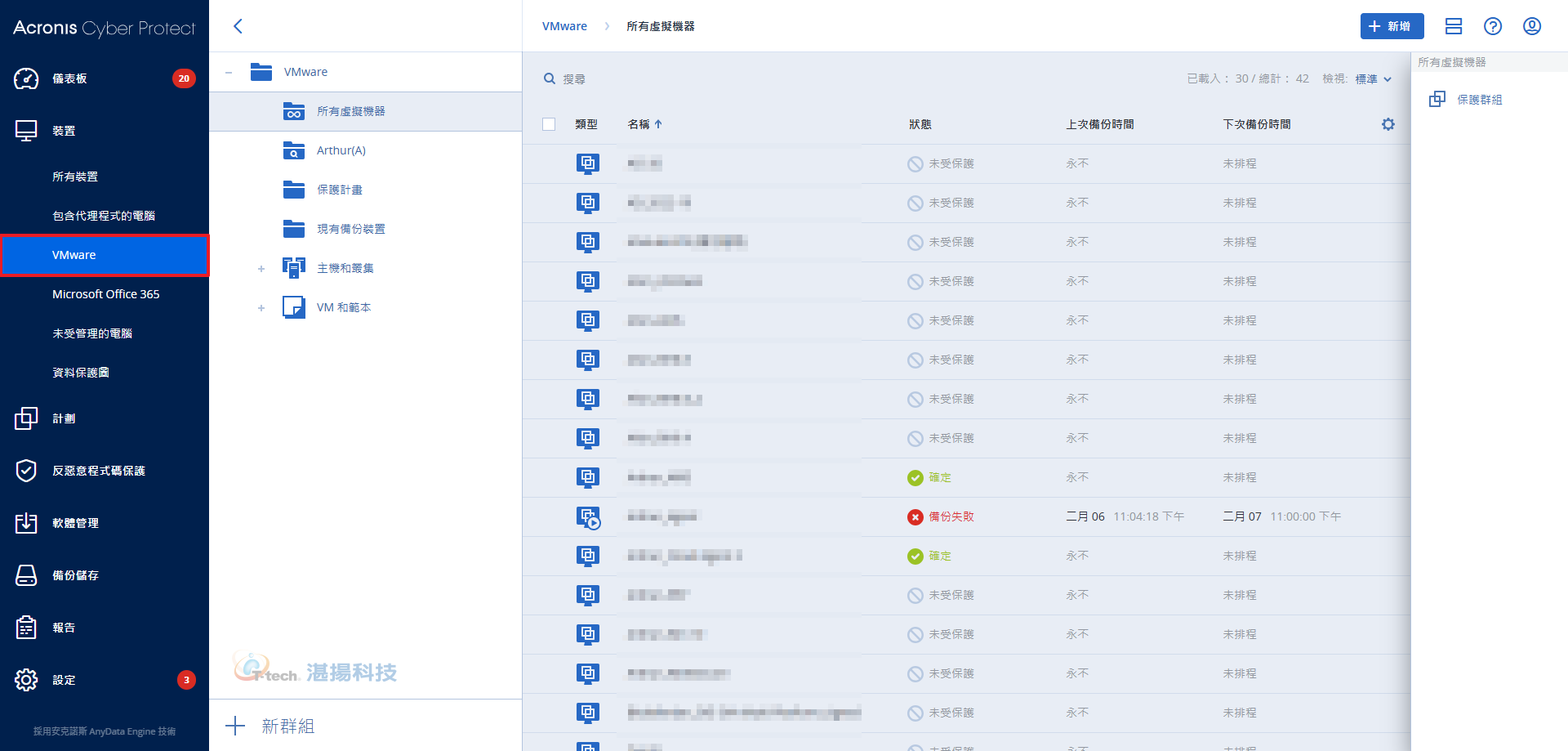Open table column settings gear
Screen dimensions: 1568x751
1388,124
